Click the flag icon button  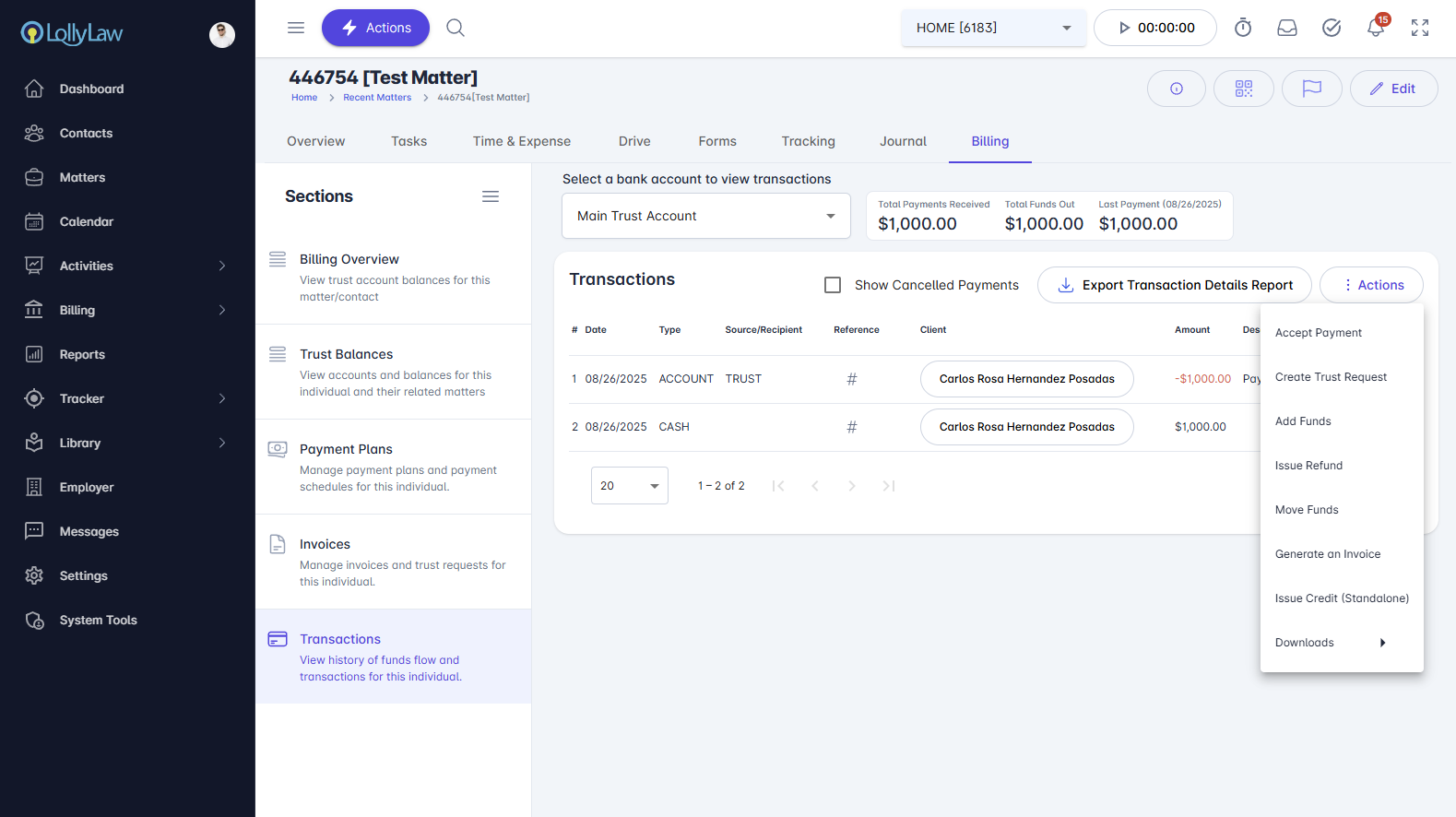pos(1311,89)
